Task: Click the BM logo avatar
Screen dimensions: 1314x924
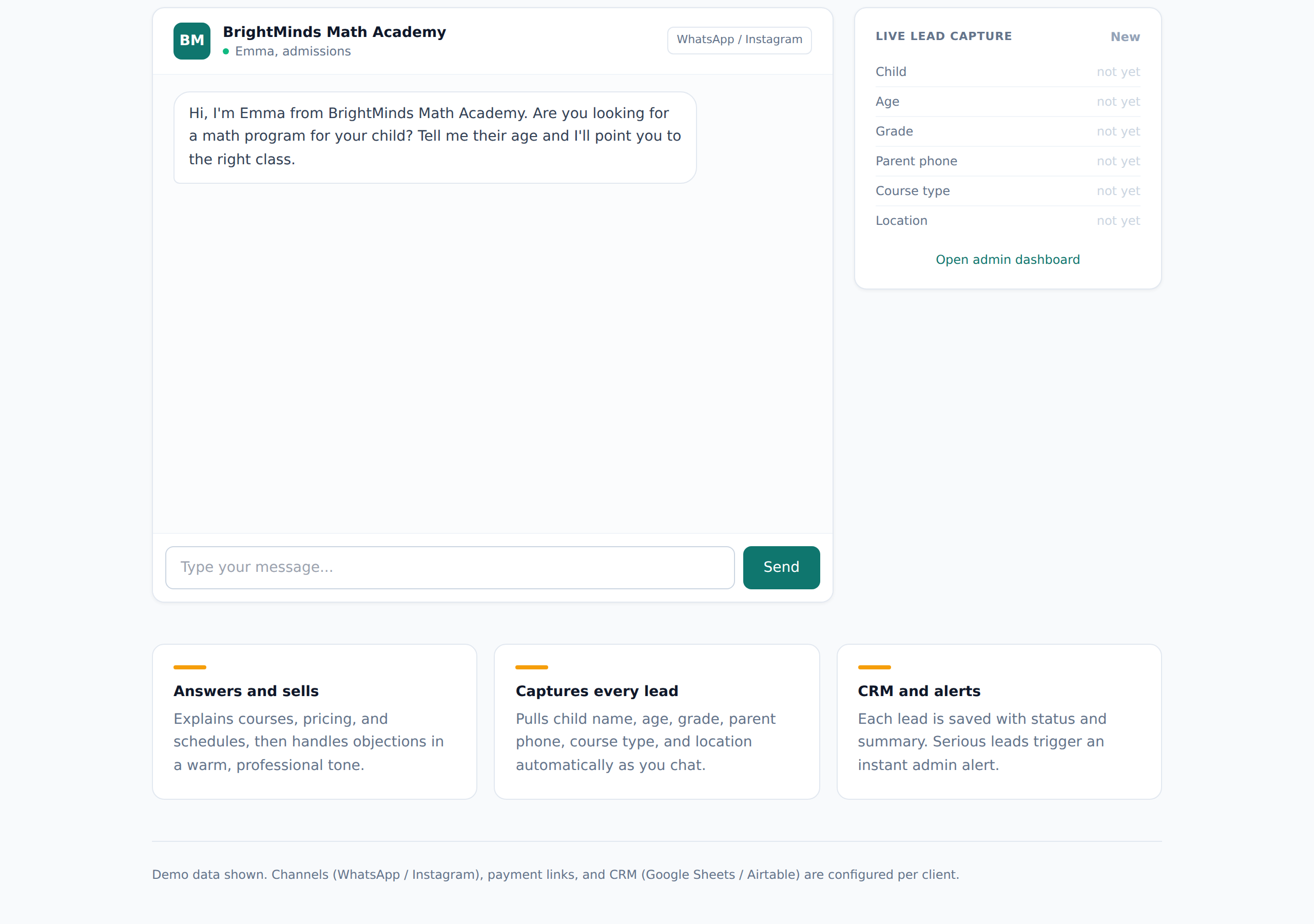Action: tap(192, 41)
